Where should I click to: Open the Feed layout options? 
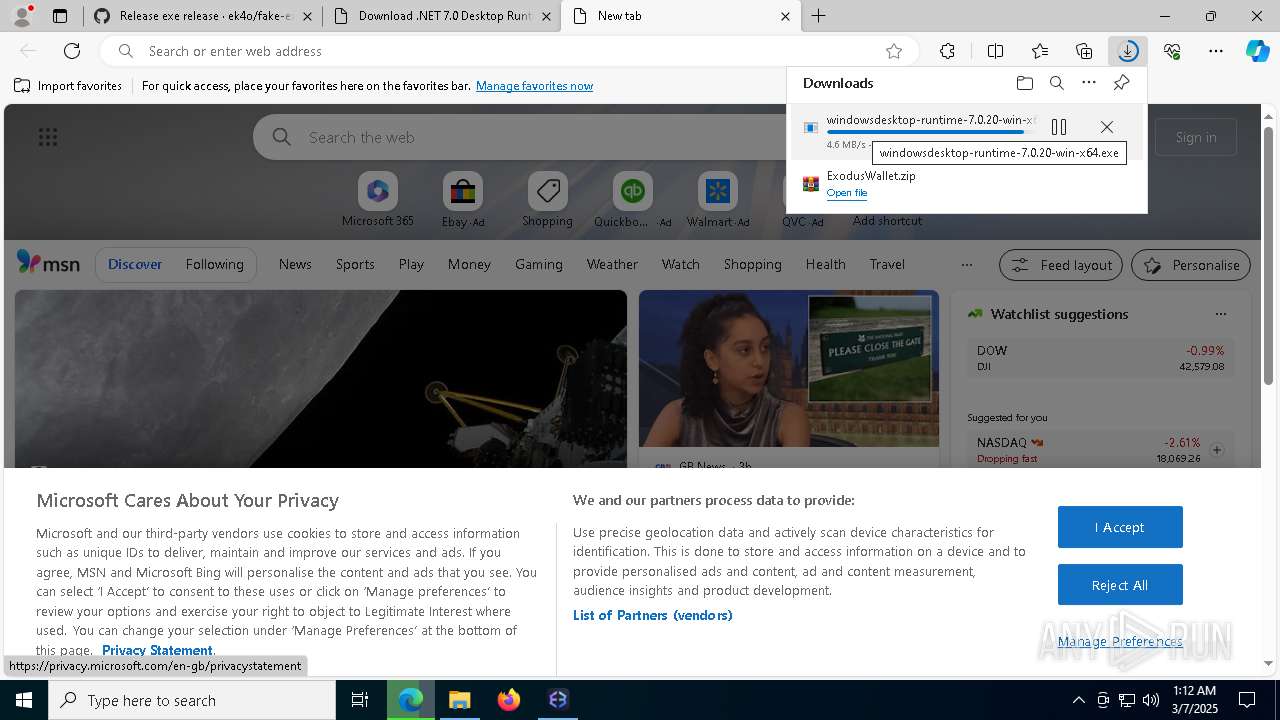(x=1060, y=265)
